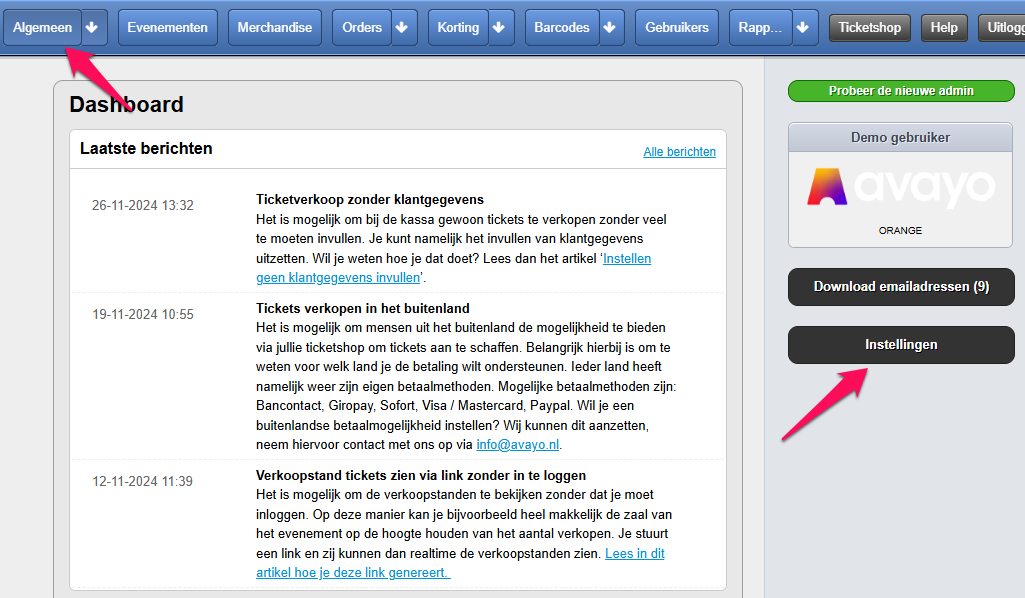Open the Barcodes menu
The width and height of the screenshot is (1025, 598).
click(x=562, y=27)
